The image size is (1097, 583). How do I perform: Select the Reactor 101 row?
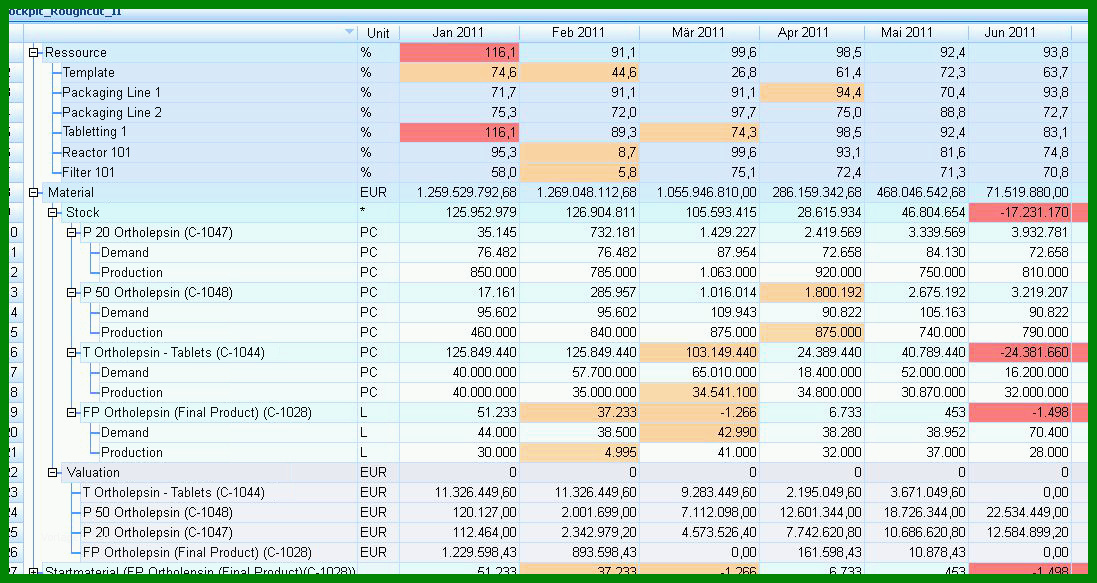[96, 153]
